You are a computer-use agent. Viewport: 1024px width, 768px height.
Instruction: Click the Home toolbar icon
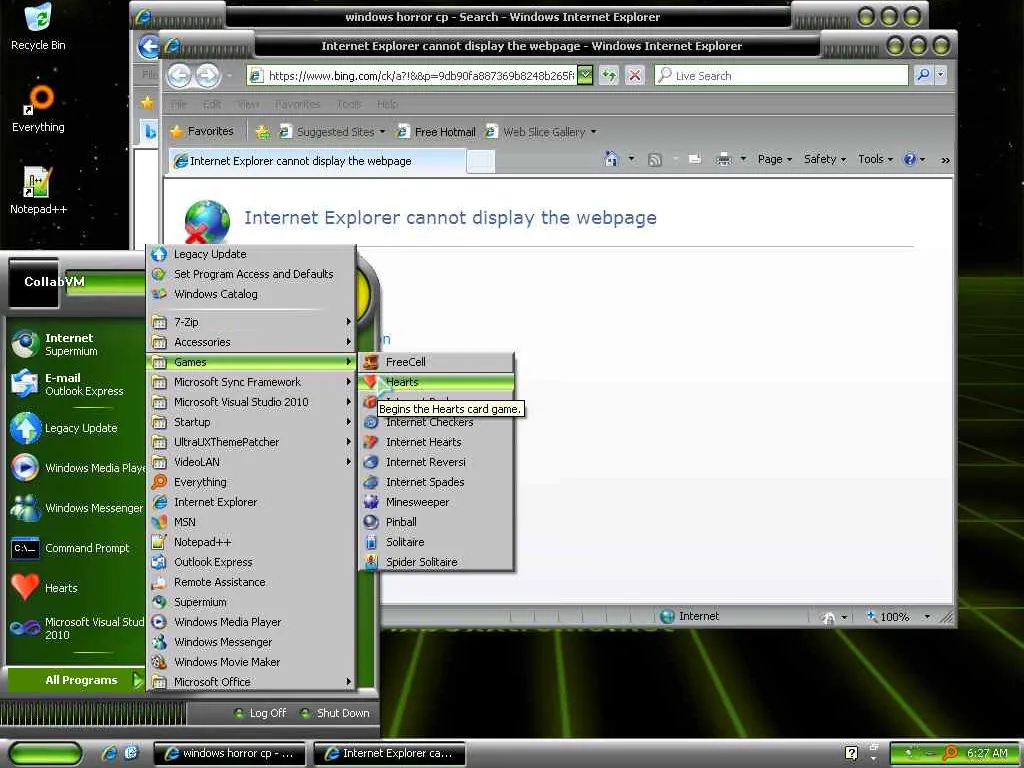tap(611, 159)
